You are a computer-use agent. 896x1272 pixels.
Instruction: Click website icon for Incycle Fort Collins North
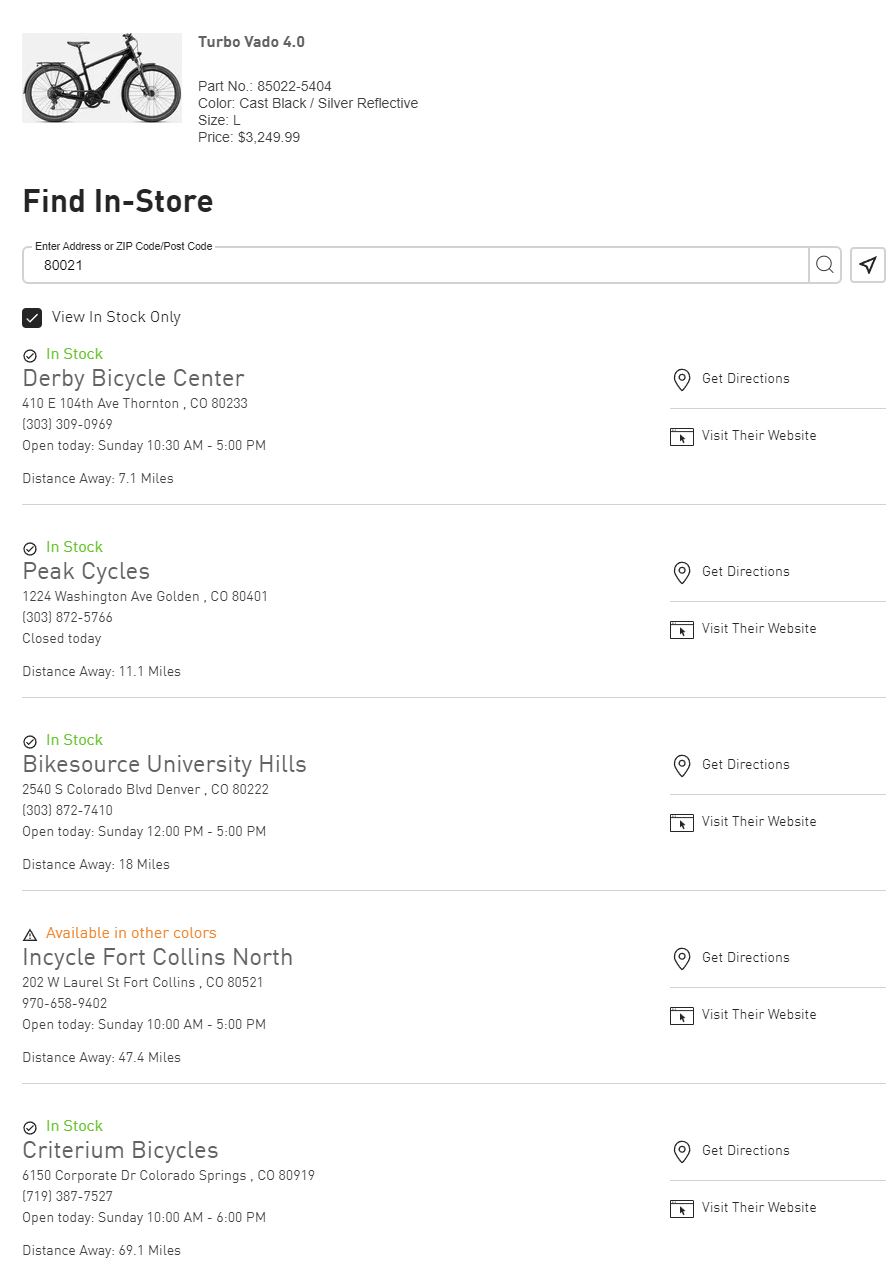682,1015
